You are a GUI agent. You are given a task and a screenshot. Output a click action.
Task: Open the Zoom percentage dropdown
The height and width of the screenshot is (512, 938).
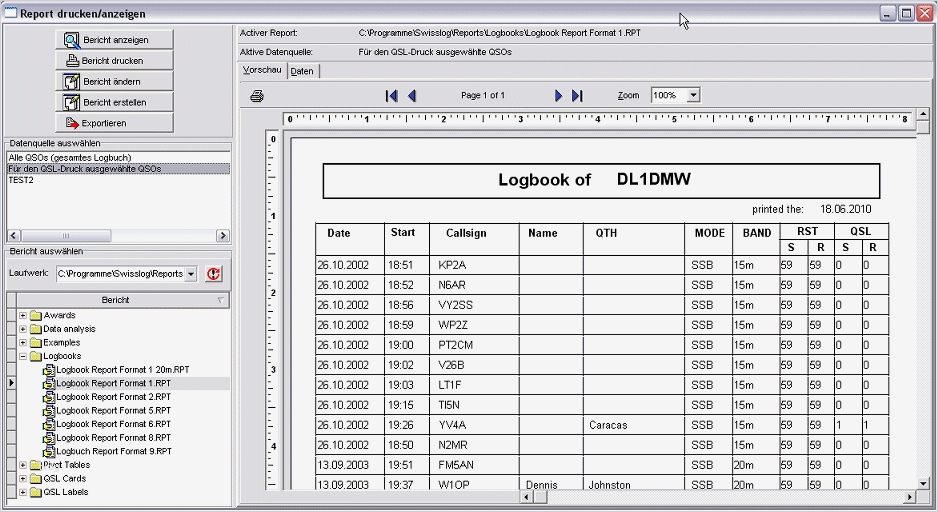tap(693, 96)
